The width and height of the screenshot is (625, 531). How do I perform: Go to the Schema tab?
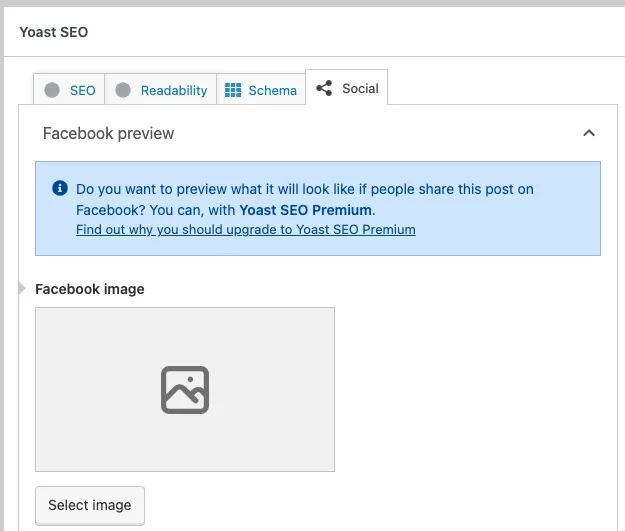[x=272, y=90]
